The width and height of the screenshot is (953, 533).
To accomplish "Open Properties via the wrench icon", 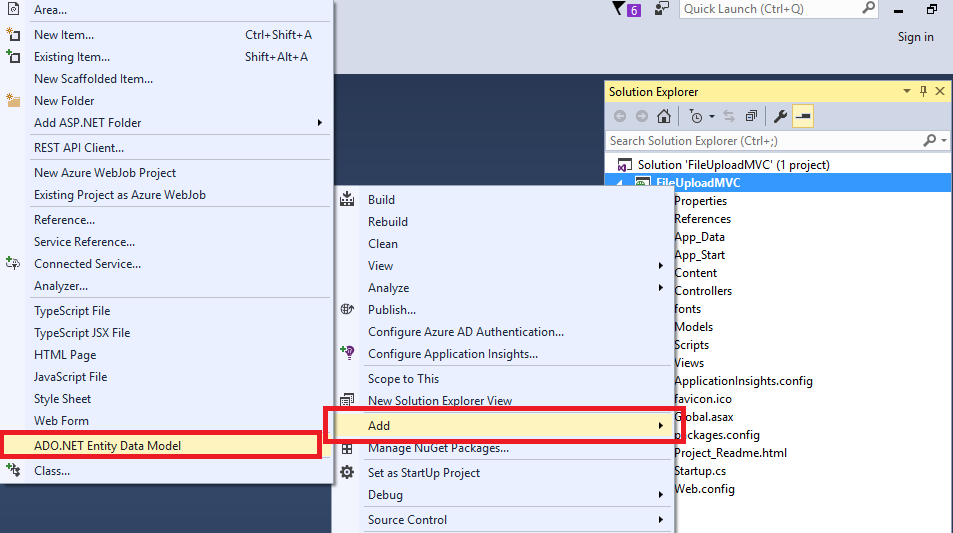I will pyautogui.click(x=780, y=116).
